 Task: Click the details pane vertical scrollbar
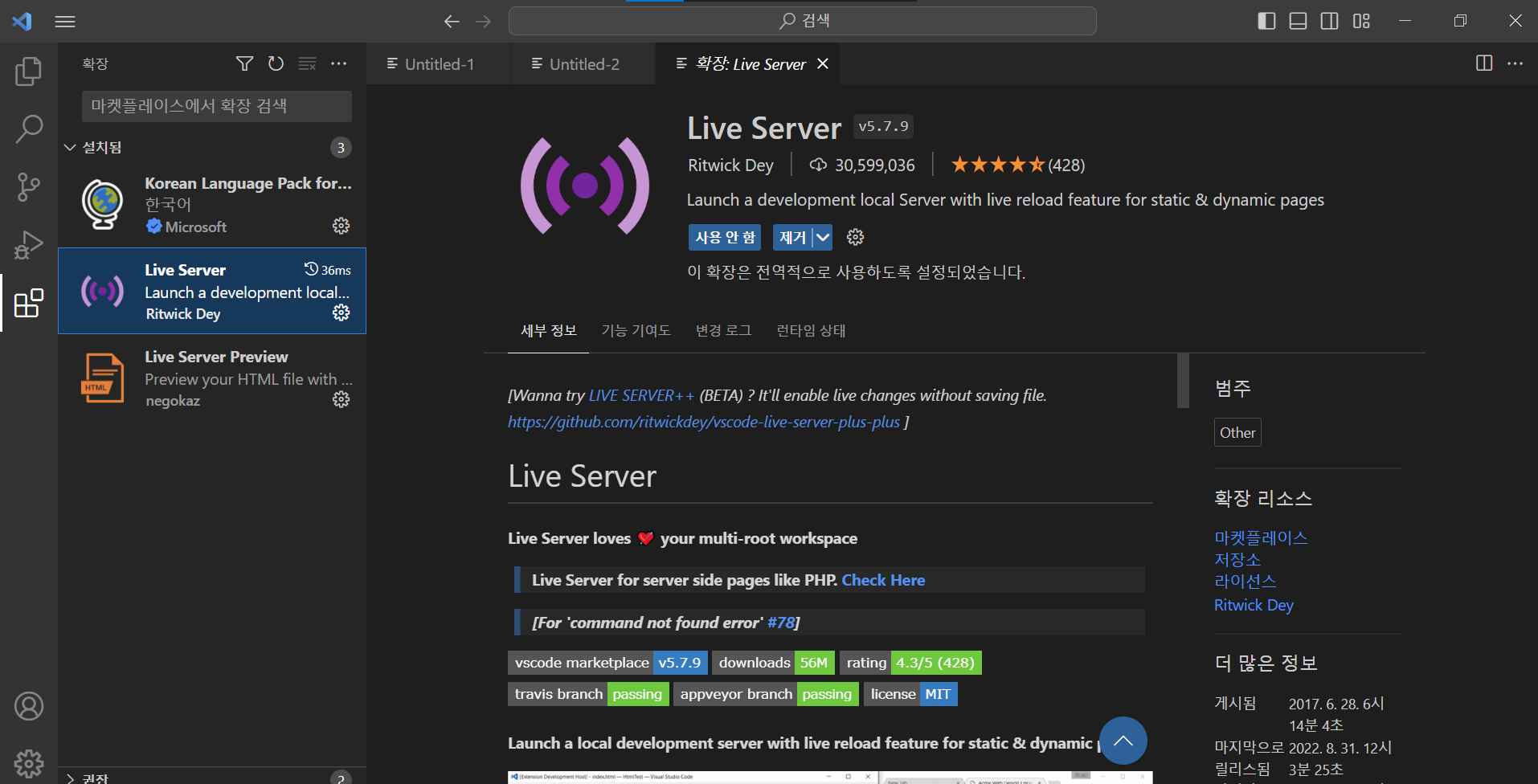(1183, 381)
